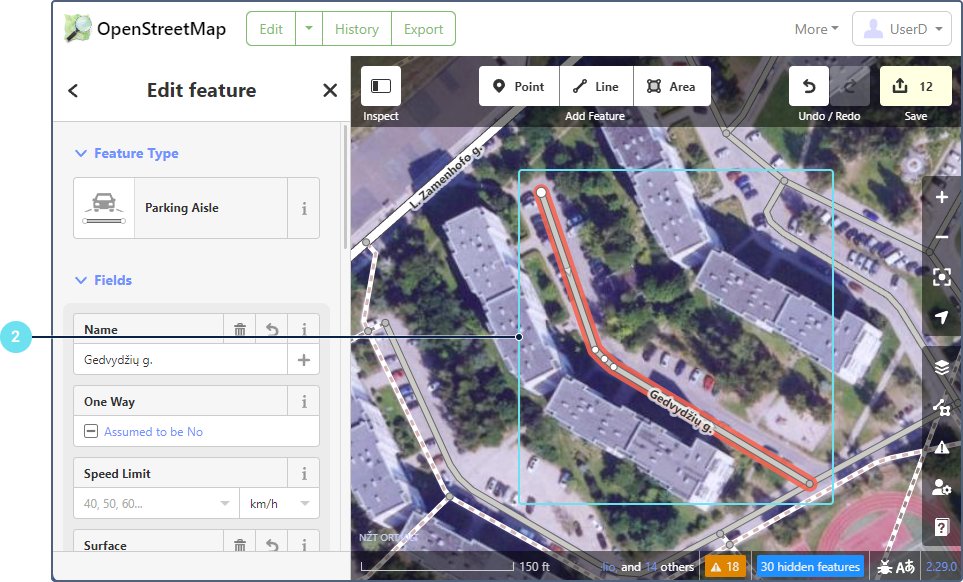963x582 pixels.
Task: Open the km/h unit dropdown
Action: coord(304,504)
